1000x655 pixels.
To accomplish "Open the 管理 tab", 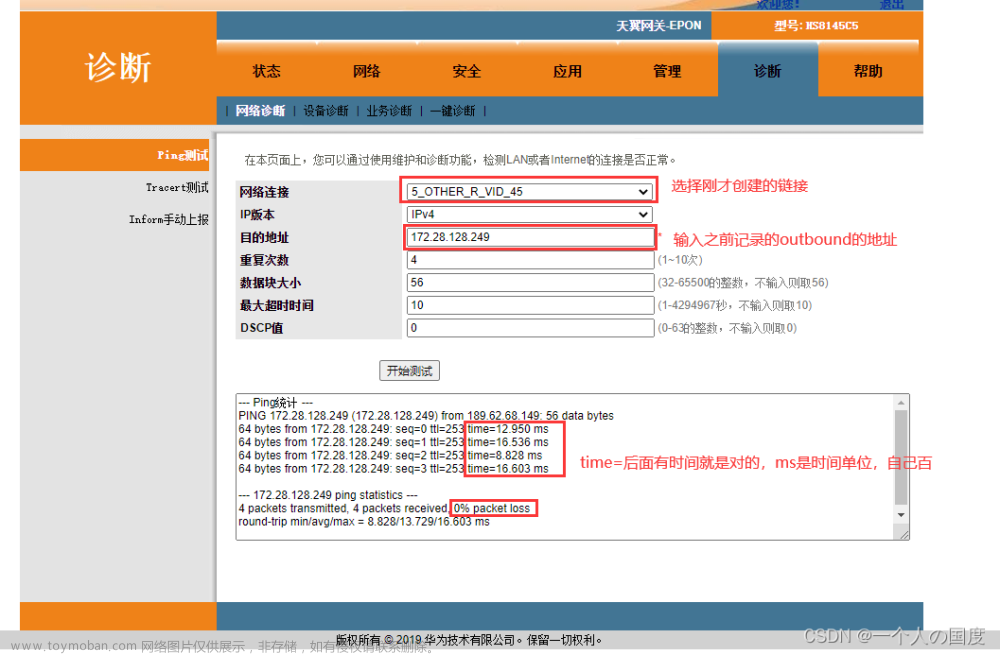I will (x=667, y=71).
